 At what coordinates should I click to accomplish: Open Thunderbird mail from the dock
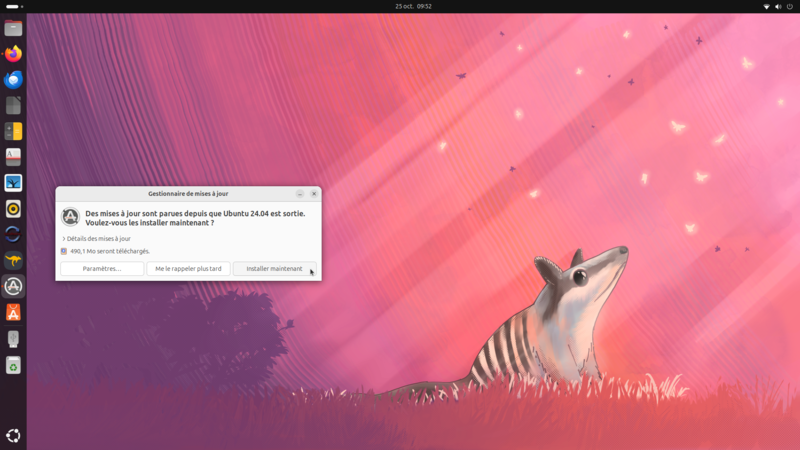13,80
